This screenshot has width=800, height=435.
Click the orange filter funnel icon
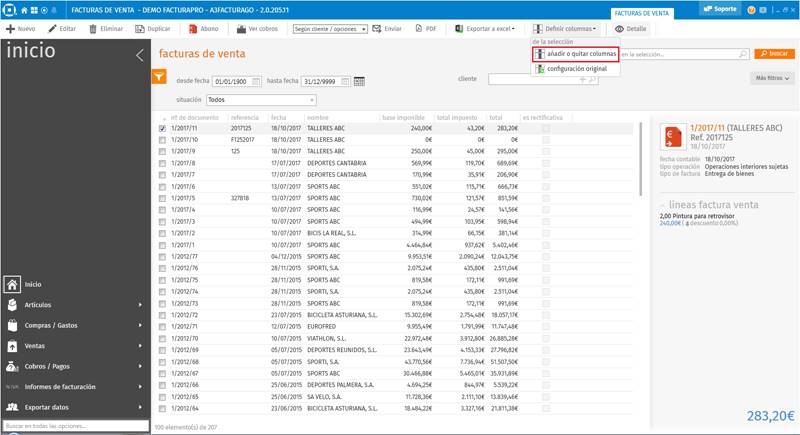(x=159, y=77)
